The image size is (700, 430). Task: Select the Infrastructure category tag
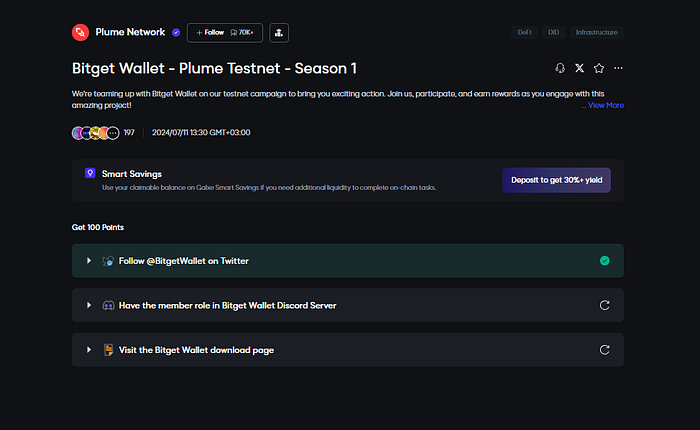(597, 32)
